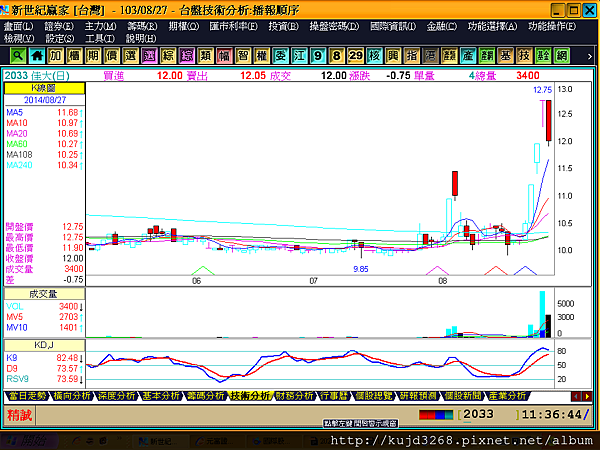600x450 pixels.
Task: Open the 工具(T) menu
Action: click(x=100, y=38)
